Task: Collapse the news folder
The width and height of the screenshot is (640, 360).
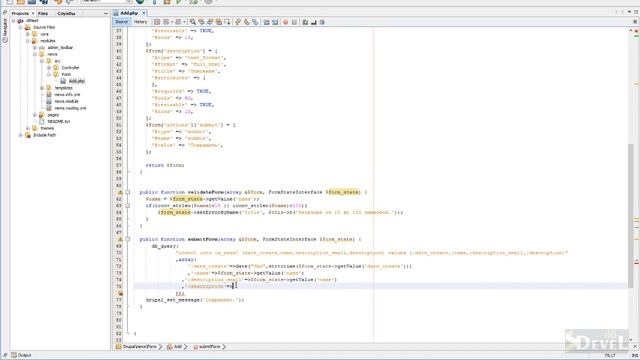Action: (x=35, y=54)
